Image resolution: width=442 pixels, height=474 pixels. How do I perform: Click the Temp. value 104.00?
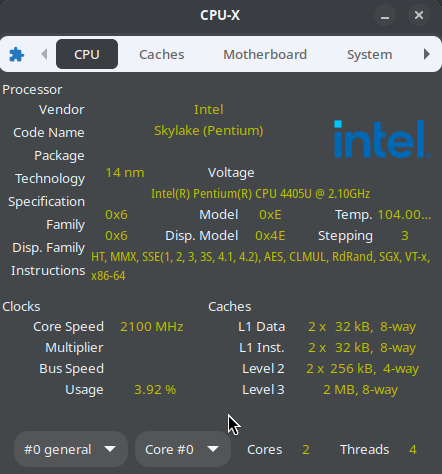pyautogui.click(x=404, y=215)
